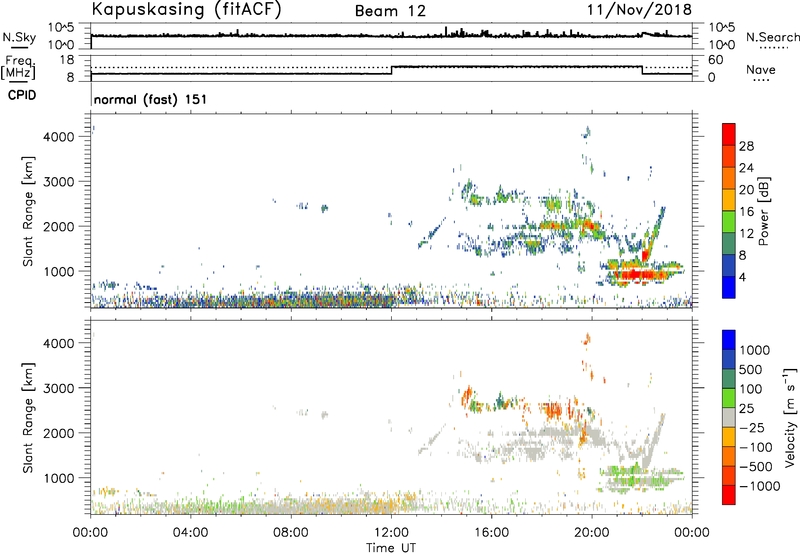Click the red bottom band of Velocity colorbar
Viewport: 800px width, 554px height.
729,495
